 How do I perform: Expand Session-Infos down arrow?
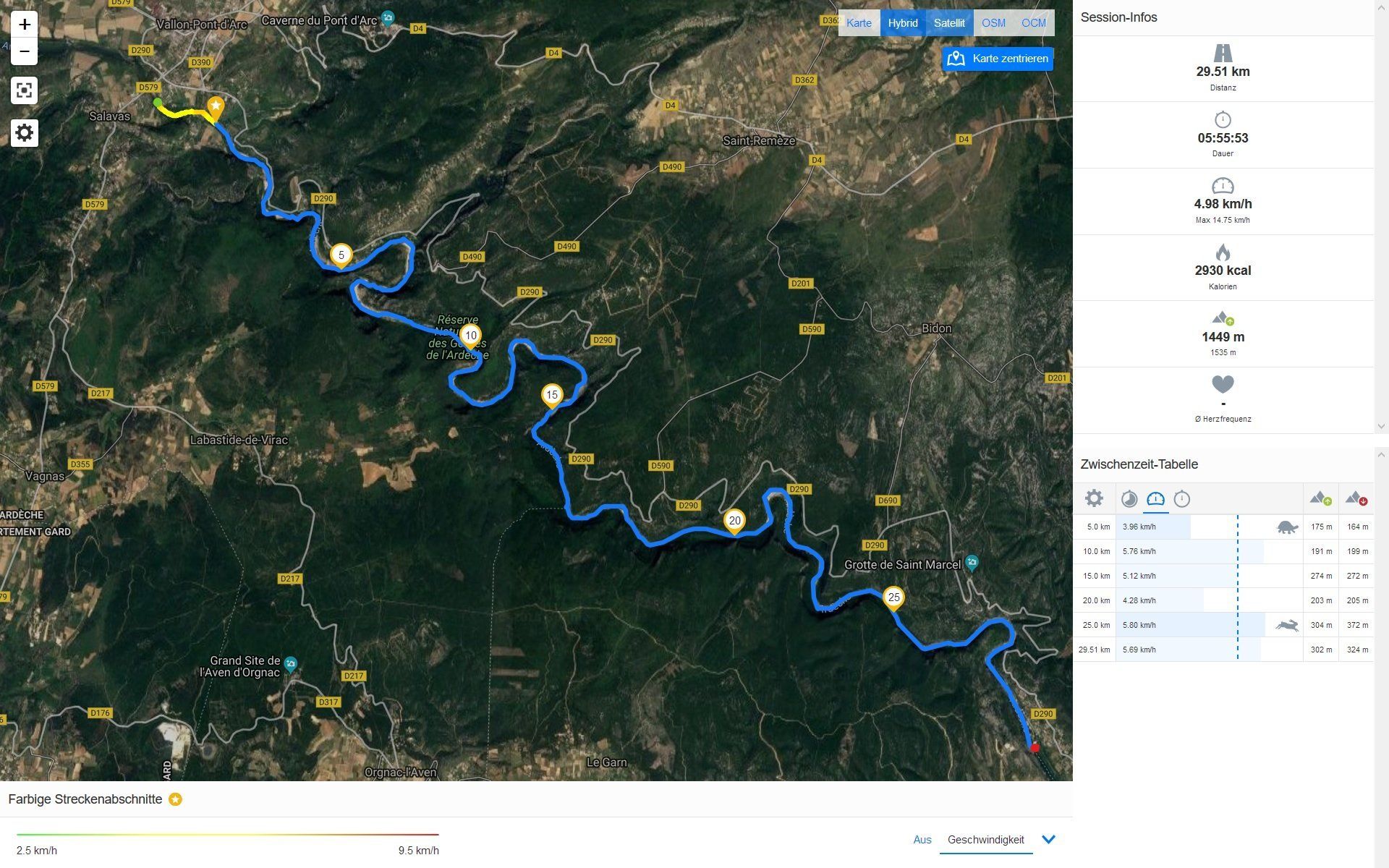click(1380, 426)
